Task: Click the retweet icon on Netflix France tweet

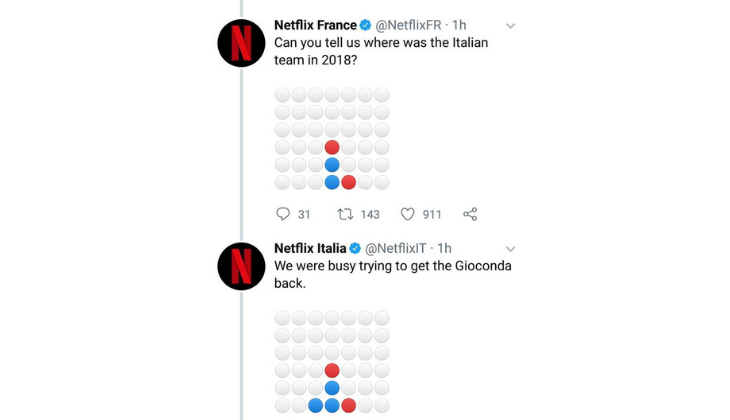Action: [x=345, y=214]
